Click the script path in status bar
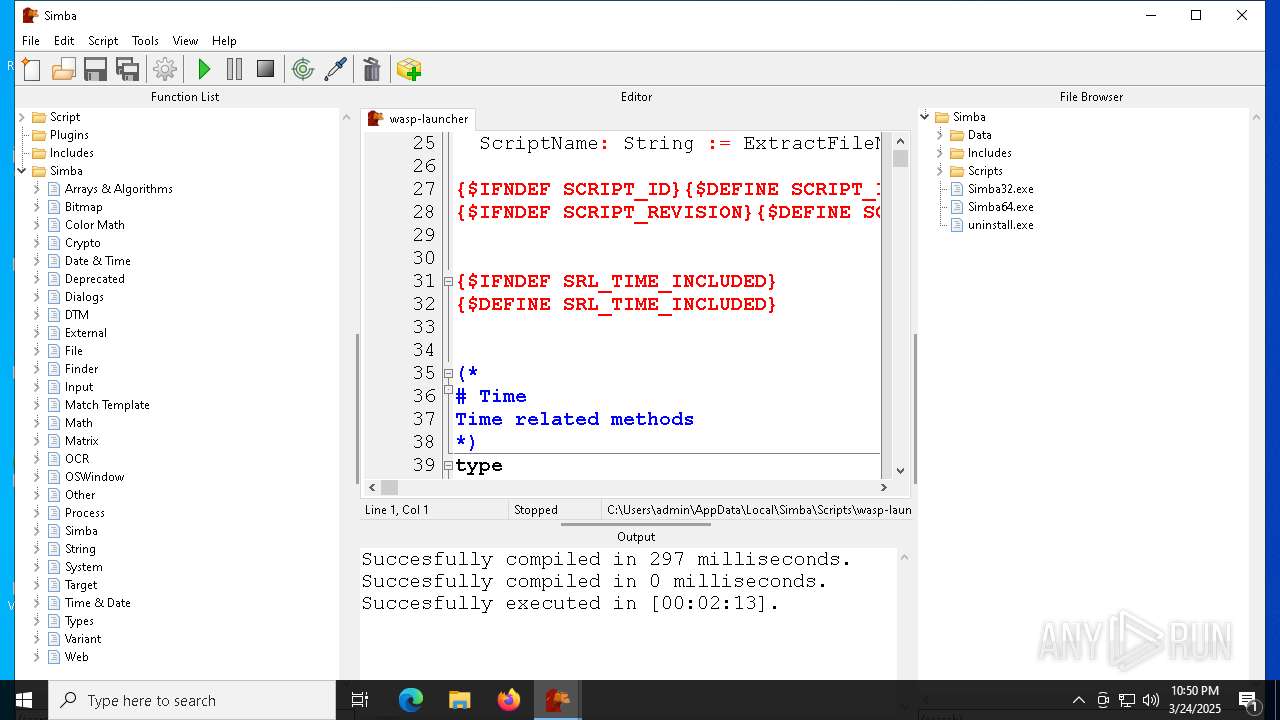Screen dimensions: 1280x720 pyautogui.click(x=759, y=510)
